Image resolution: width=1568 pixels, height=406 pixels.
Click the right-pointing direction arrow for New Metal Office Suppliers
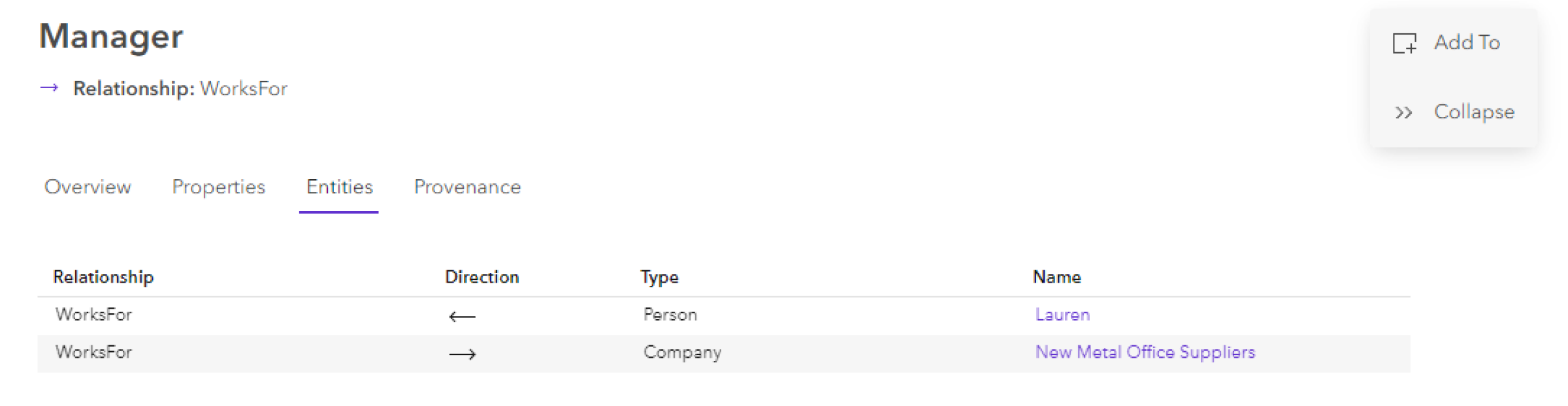(x=463, y=353)
